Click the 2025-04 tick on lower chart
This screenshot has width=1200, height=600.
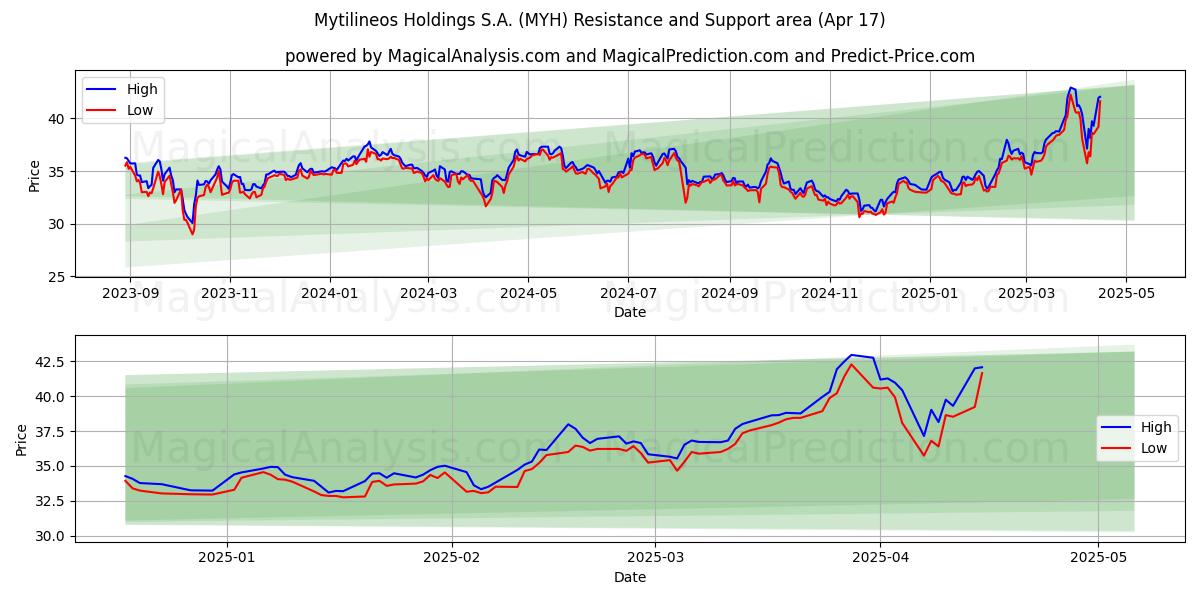pyautogui.click(x=880, y=558)
